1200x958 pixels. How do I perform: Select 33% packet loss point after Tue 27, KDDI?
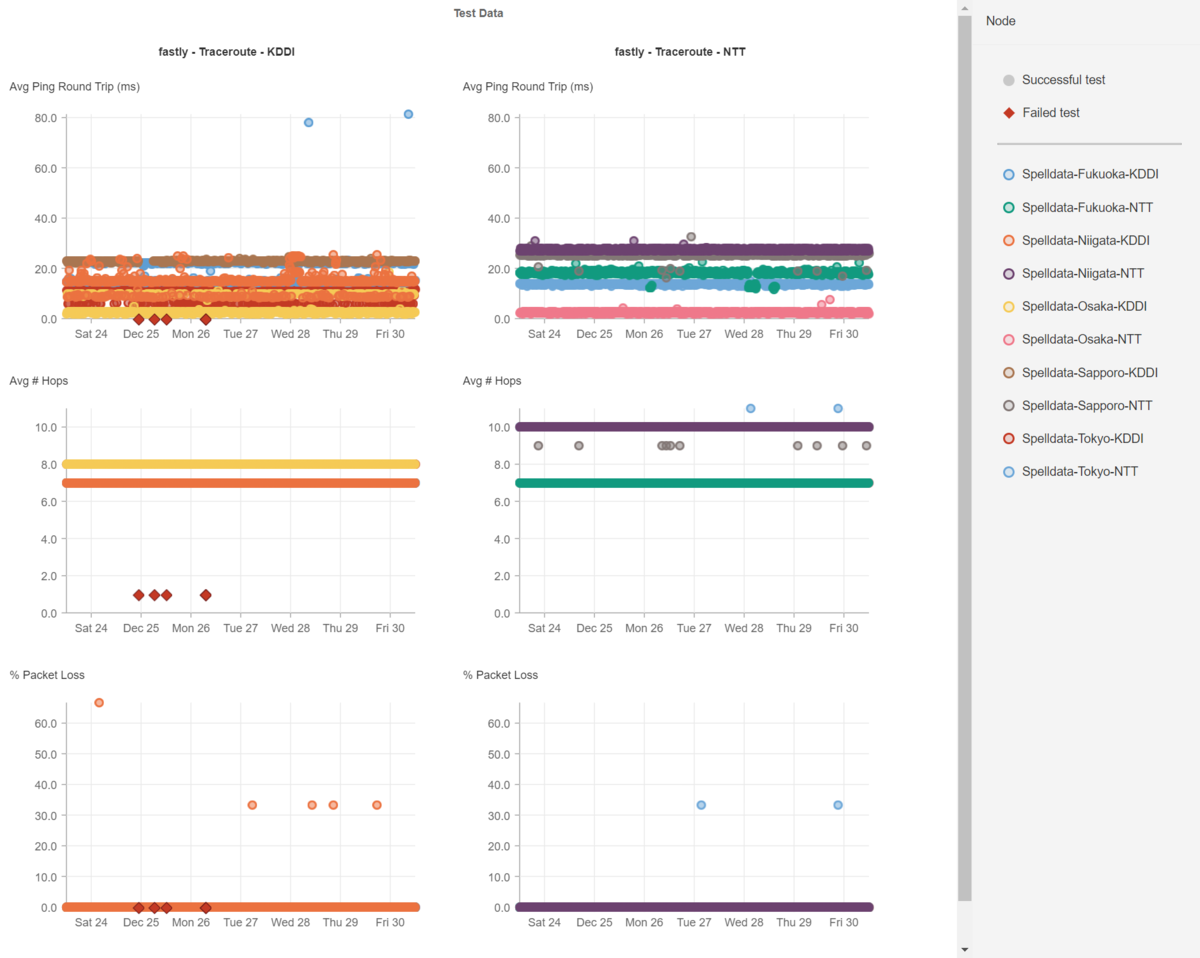(252, 805)
